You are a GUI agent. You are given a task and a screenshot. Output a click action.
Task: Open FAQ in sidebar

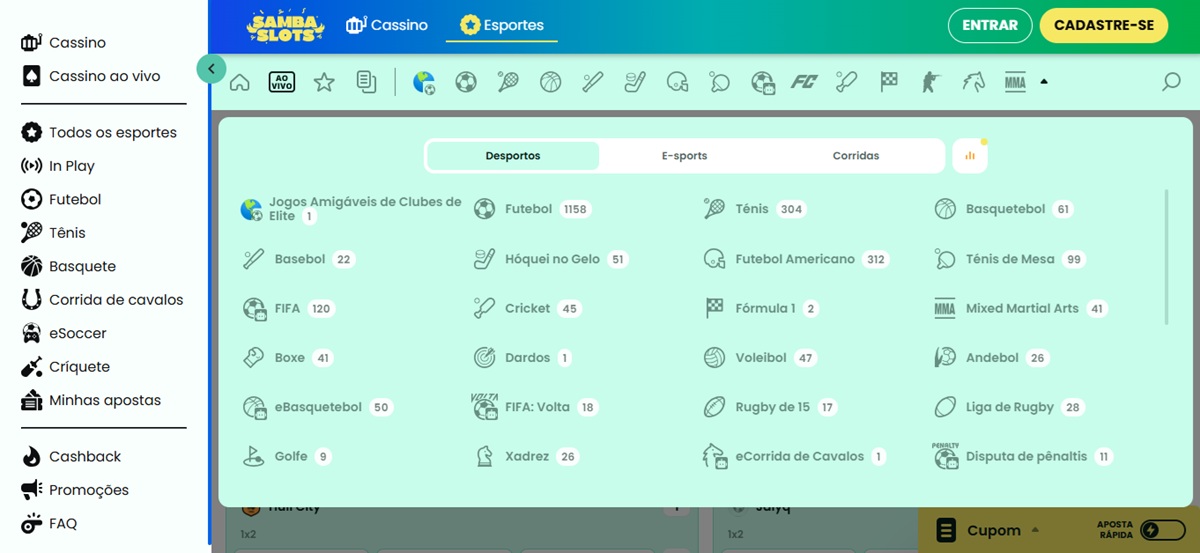(x=48, y=523)
